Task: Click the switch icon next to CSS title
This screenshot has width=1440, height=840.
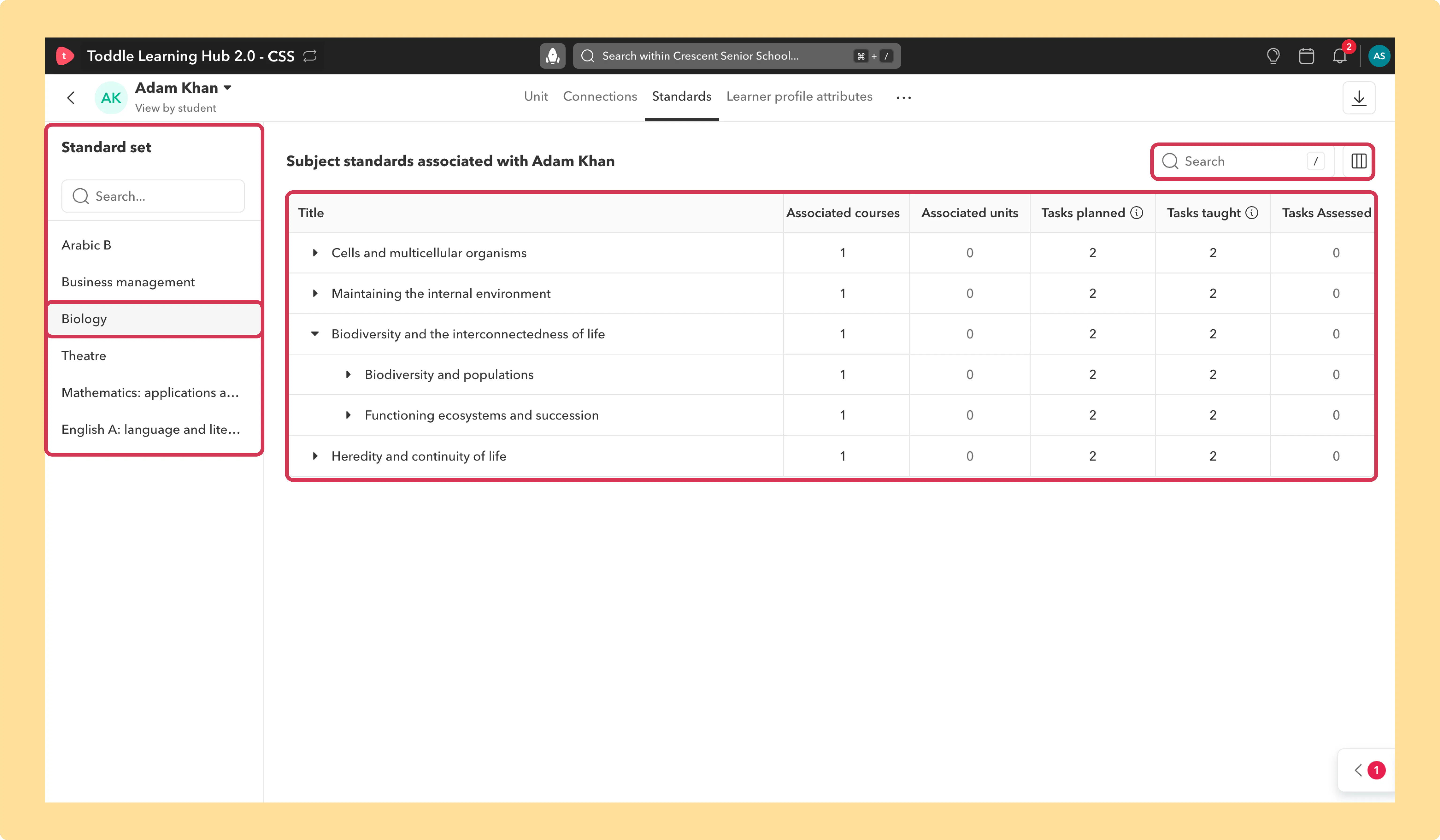Action: (x=310, y=56)
